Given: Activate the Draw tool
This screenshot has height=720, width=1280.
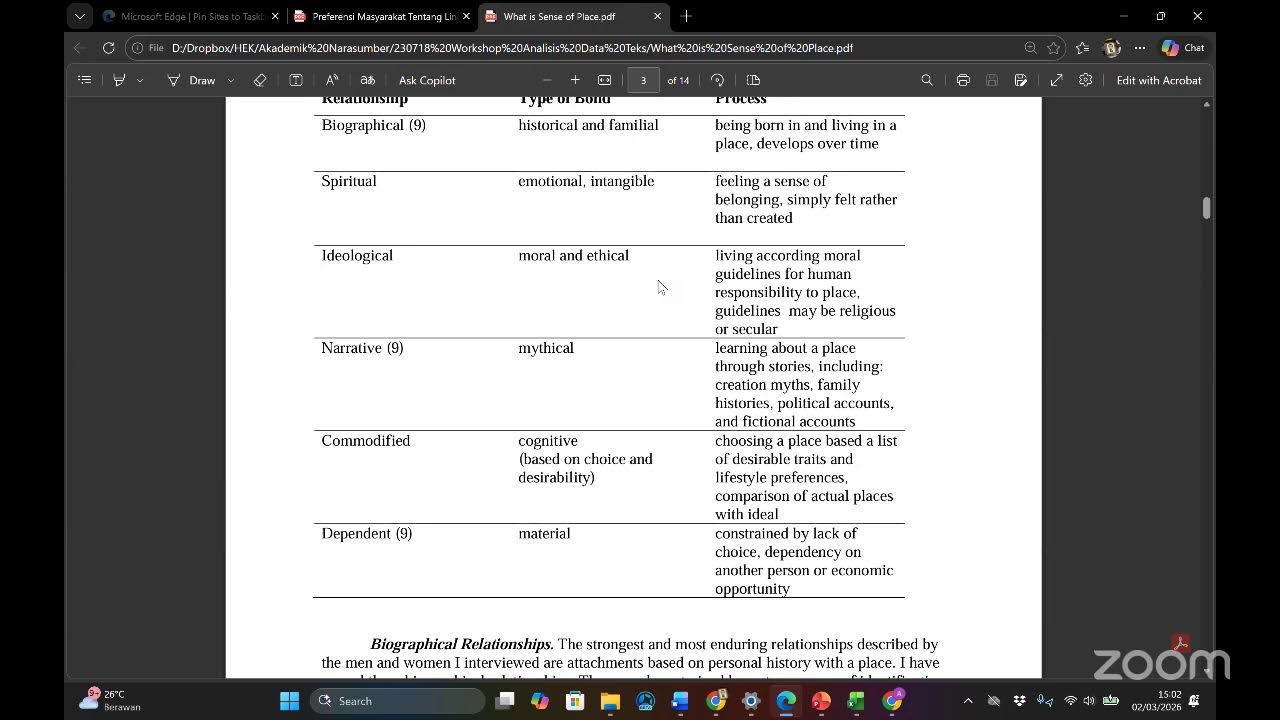Looking at the screenshot, I should [x=192, y=80].
